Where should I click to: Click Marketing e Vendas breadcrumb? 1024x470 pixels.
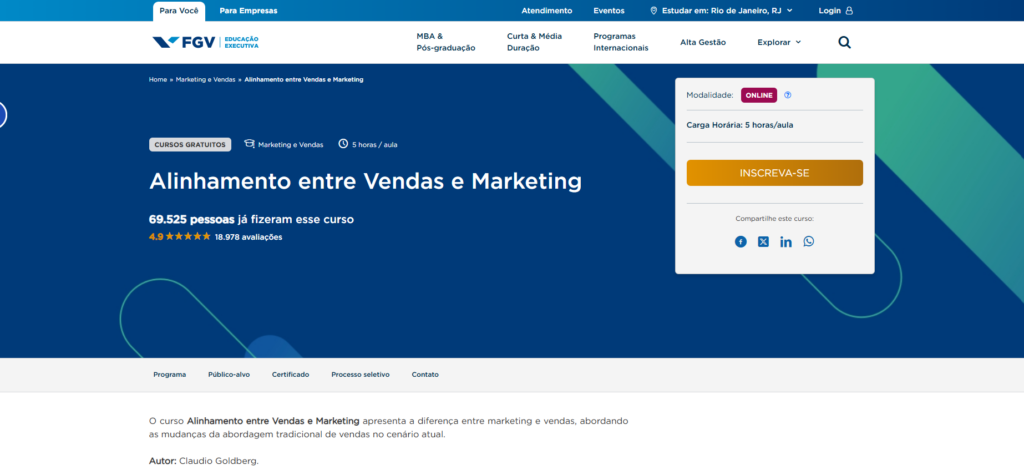[205, 80]
